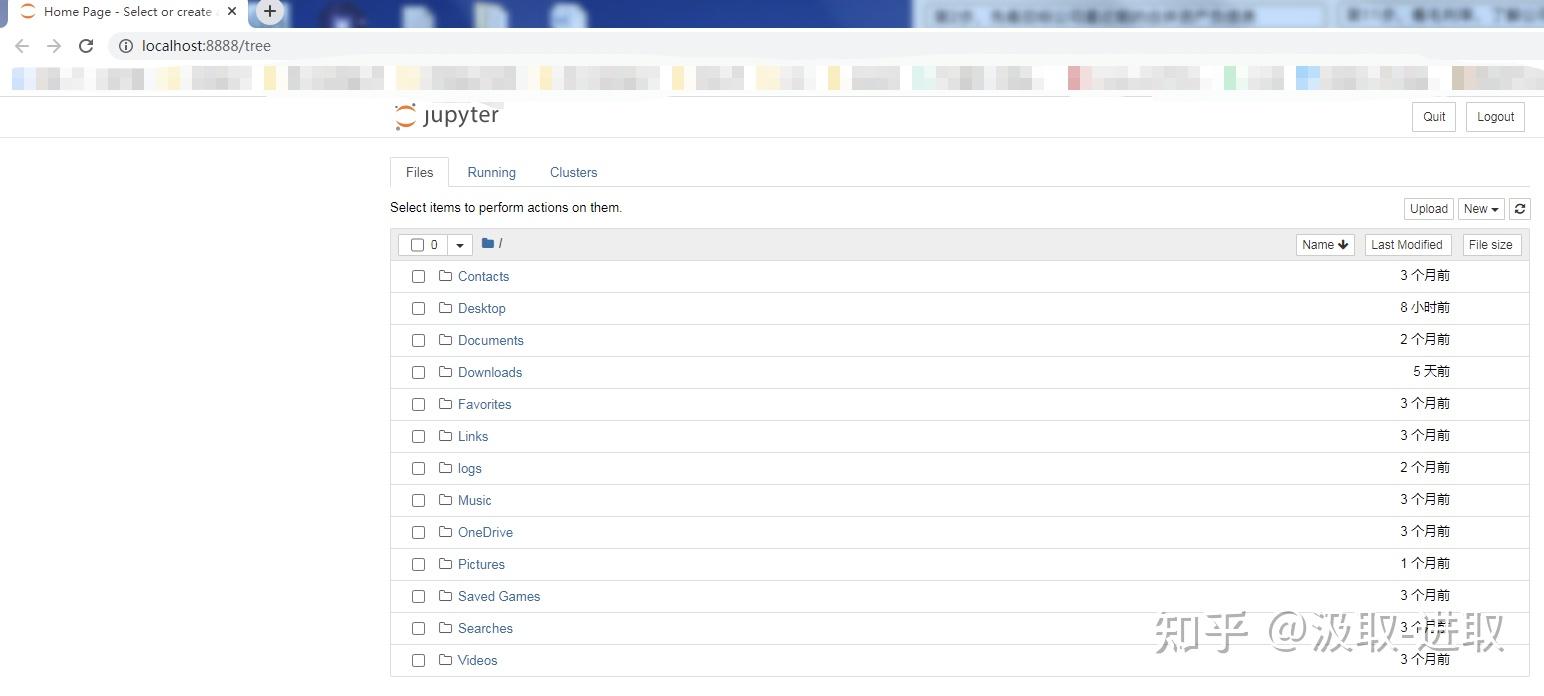This screenshot has height=696, width=1544.
Task: Refresh the notebook file list
Action: coord(1520,209)
